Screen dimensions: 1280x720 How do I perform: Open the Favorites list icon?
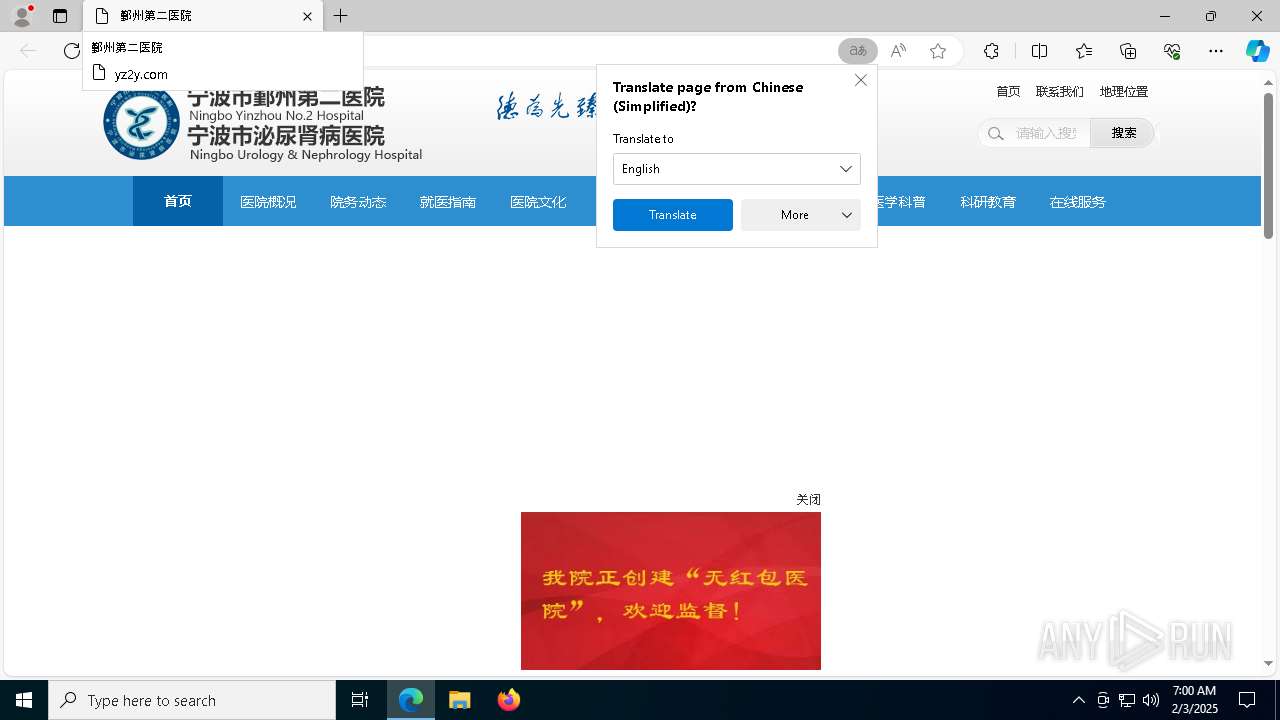[1084, 51]
